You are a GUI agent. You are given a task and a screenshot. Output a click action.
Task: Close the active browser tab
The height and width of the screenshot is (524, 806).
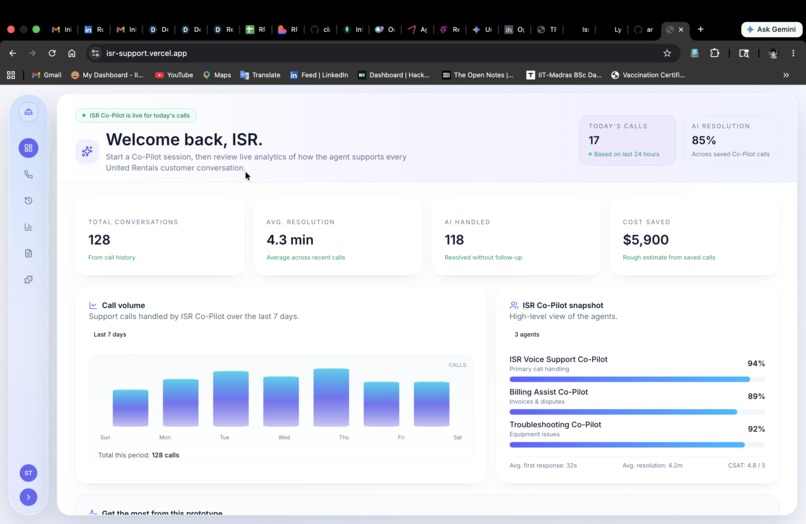[x=681, y=30]
